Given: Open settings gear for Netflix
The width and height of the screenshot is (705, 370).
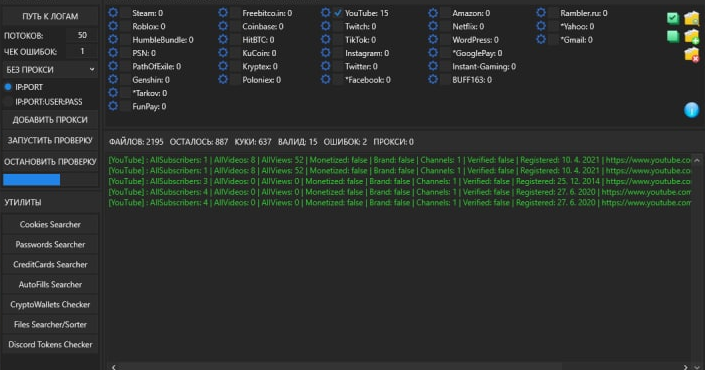Looking at the screenshot, I should coord(433,26).
